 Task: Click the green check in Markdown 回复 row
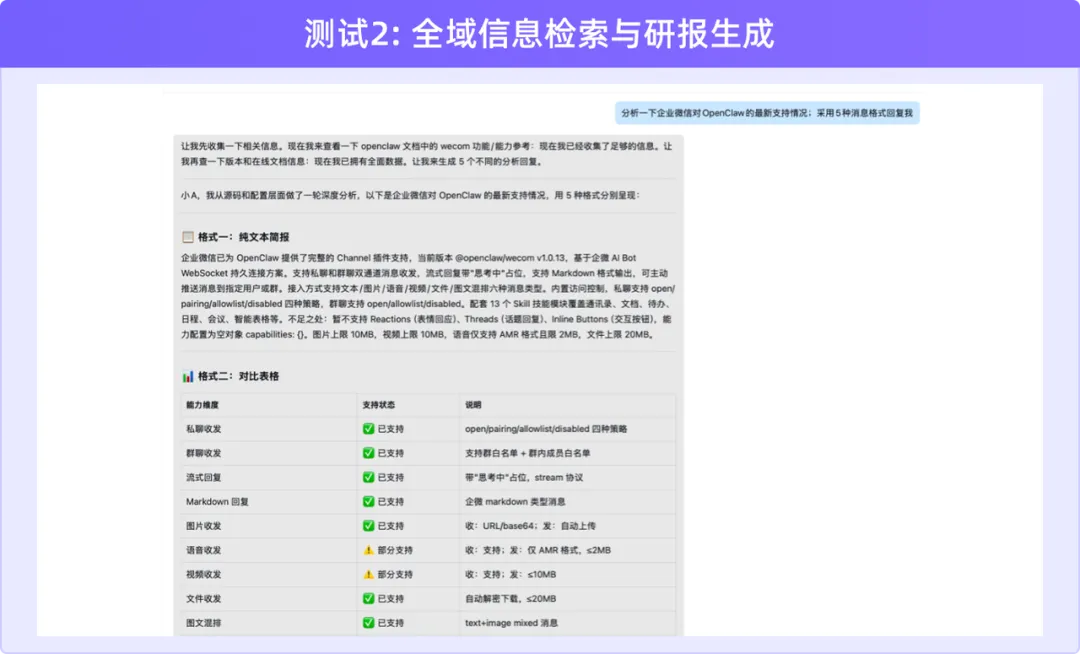tap(368, 501)
